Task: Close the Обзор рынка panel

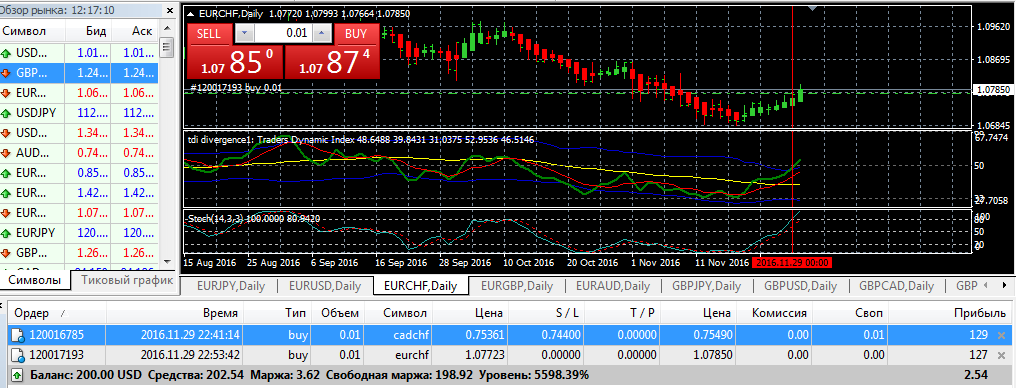Action: tap(169, 11)
